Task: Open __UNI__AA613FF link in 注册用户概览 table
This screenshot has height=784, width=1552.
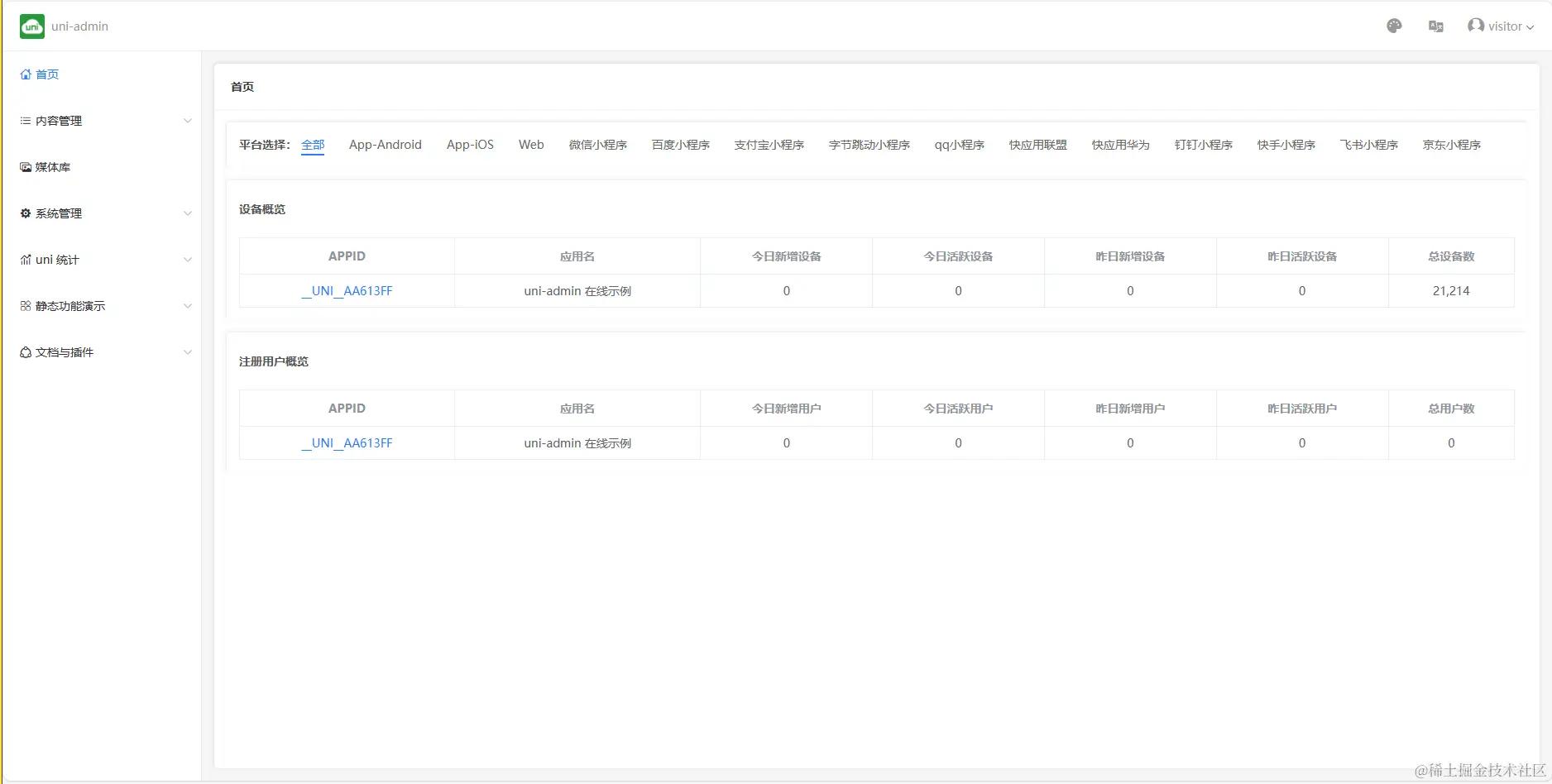Action: pos(347,443)
